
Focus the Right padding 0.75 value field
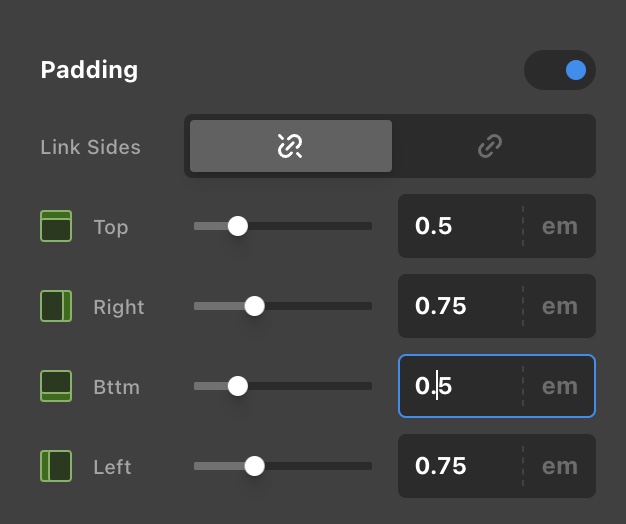coord(460,306)
